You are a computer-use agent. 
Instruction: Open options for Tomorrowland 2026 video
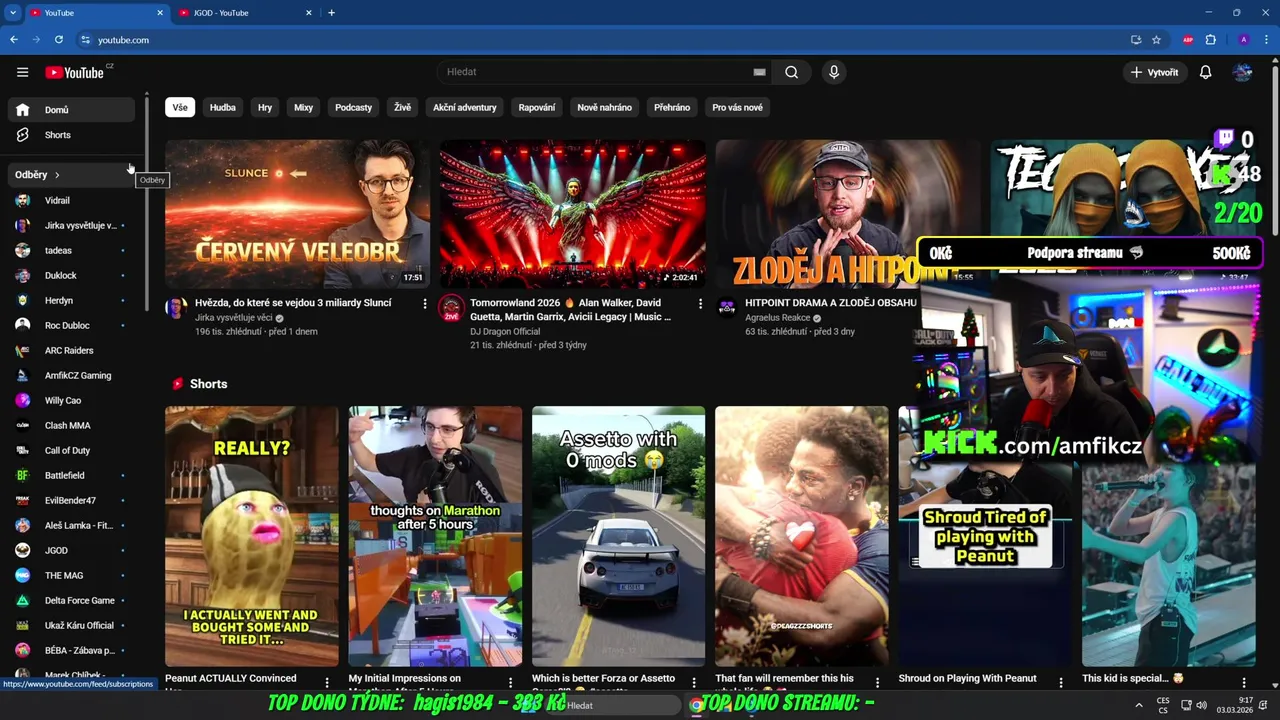click(x=700, y=303)
